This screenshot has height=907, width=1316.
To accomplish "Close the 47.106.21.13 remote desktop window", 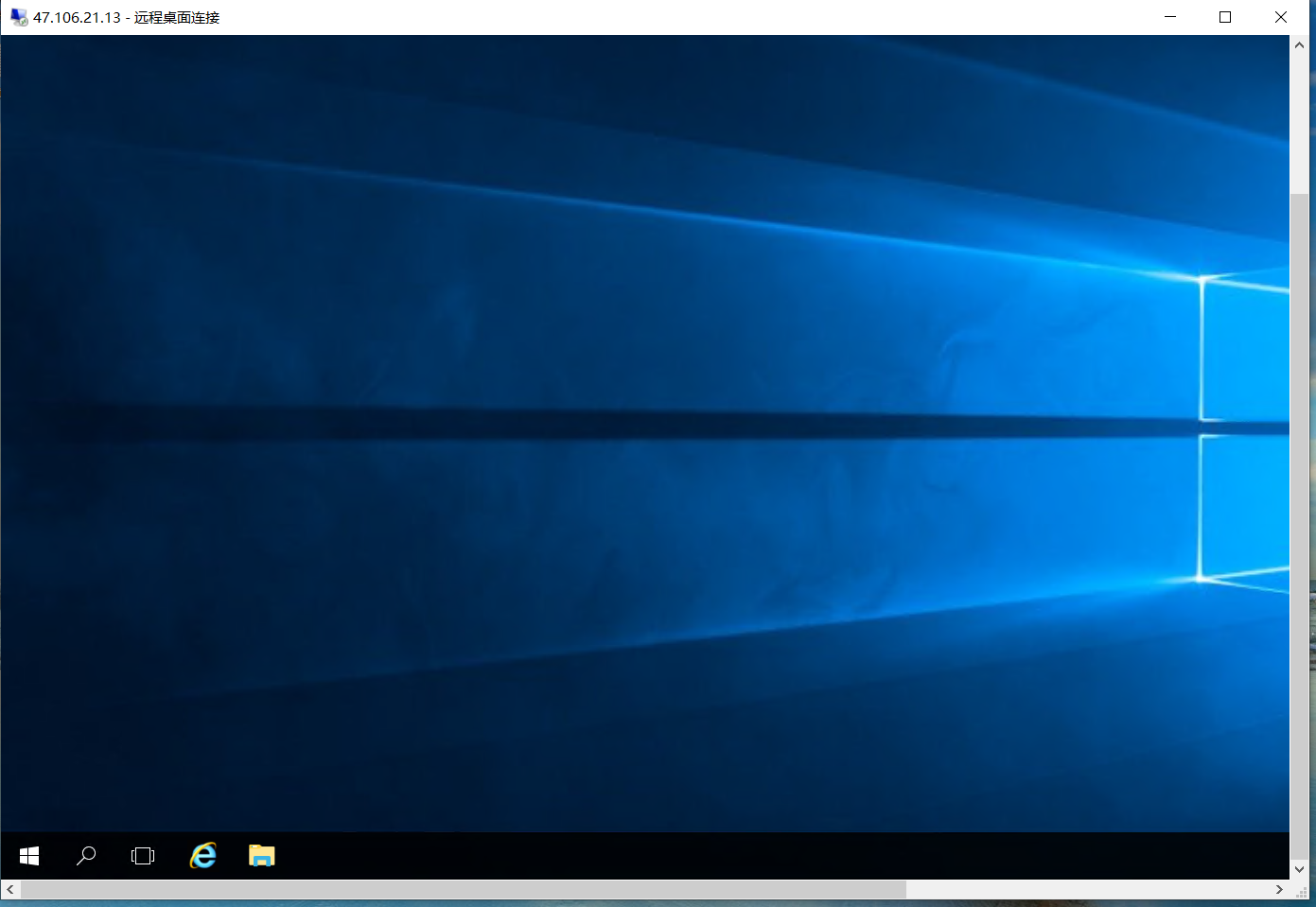I will 1281,17.
